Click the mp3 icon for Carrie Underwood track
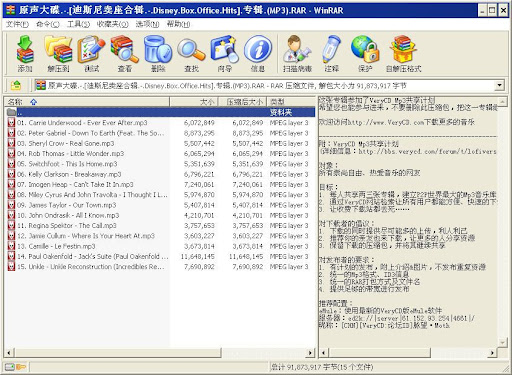 (x=11, y=123)
